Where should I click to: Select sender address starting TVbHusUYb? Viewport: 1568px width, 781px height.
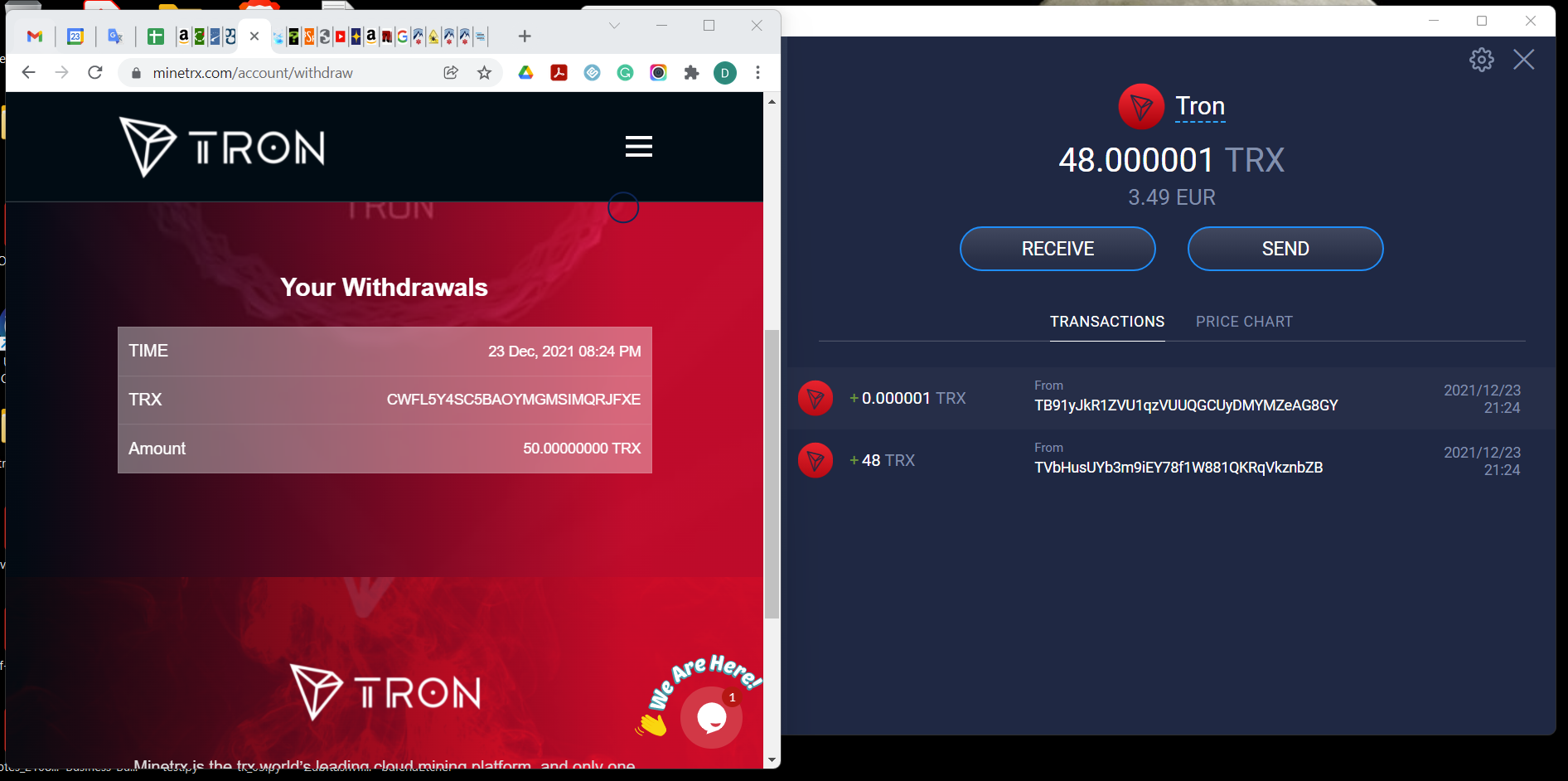[1178, 468]
